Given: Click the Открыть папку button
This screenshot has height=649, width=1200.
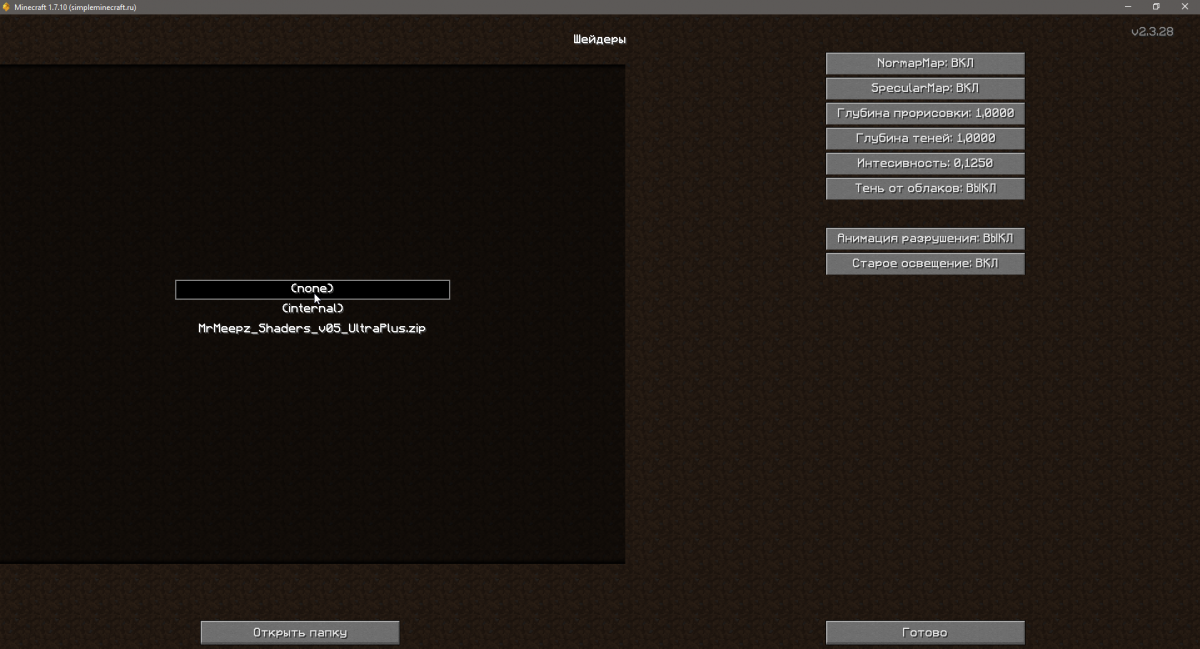Looking at the screenshot, I should (x=300, y=632).
